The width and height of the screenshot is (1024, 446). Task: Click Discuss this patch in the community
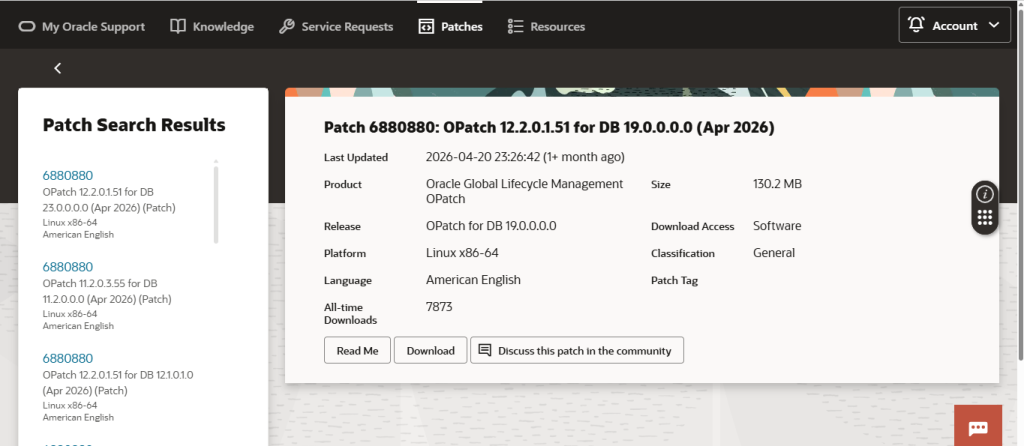(x=577, y=350)
